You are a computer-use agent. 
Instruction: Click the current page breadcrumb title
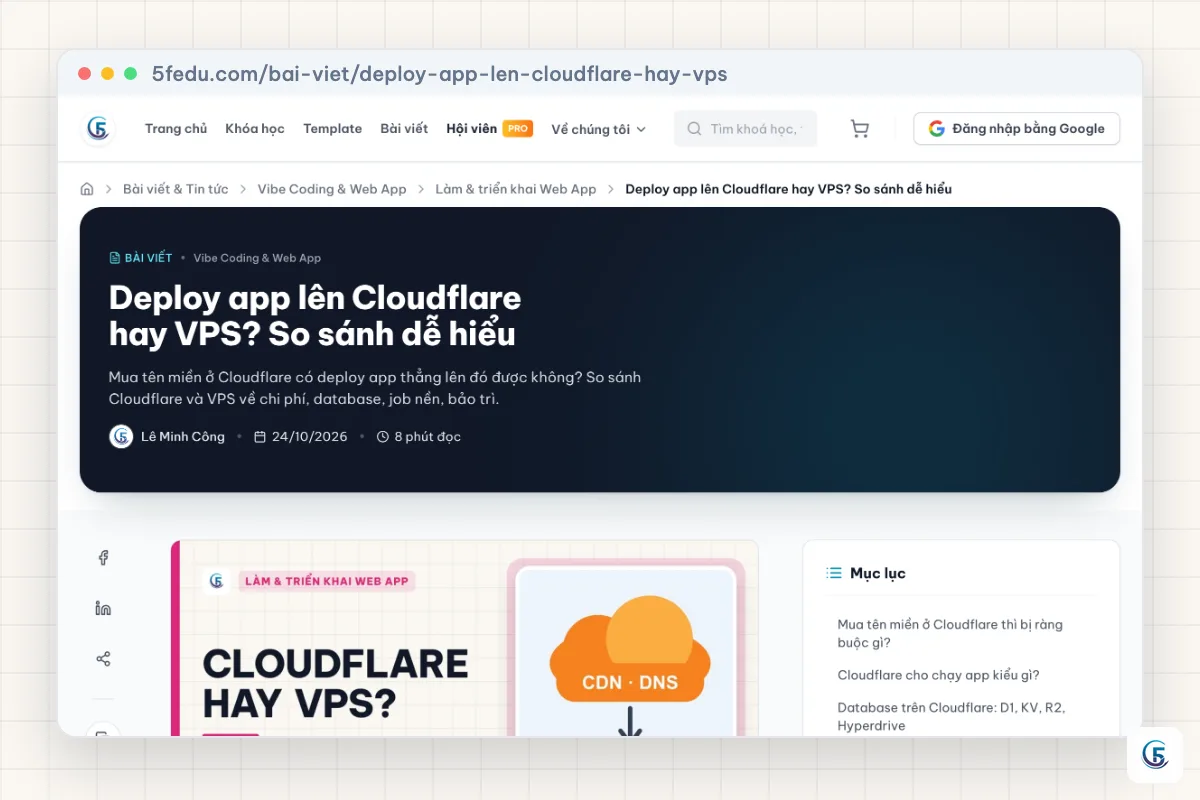(x=788, y=189)
